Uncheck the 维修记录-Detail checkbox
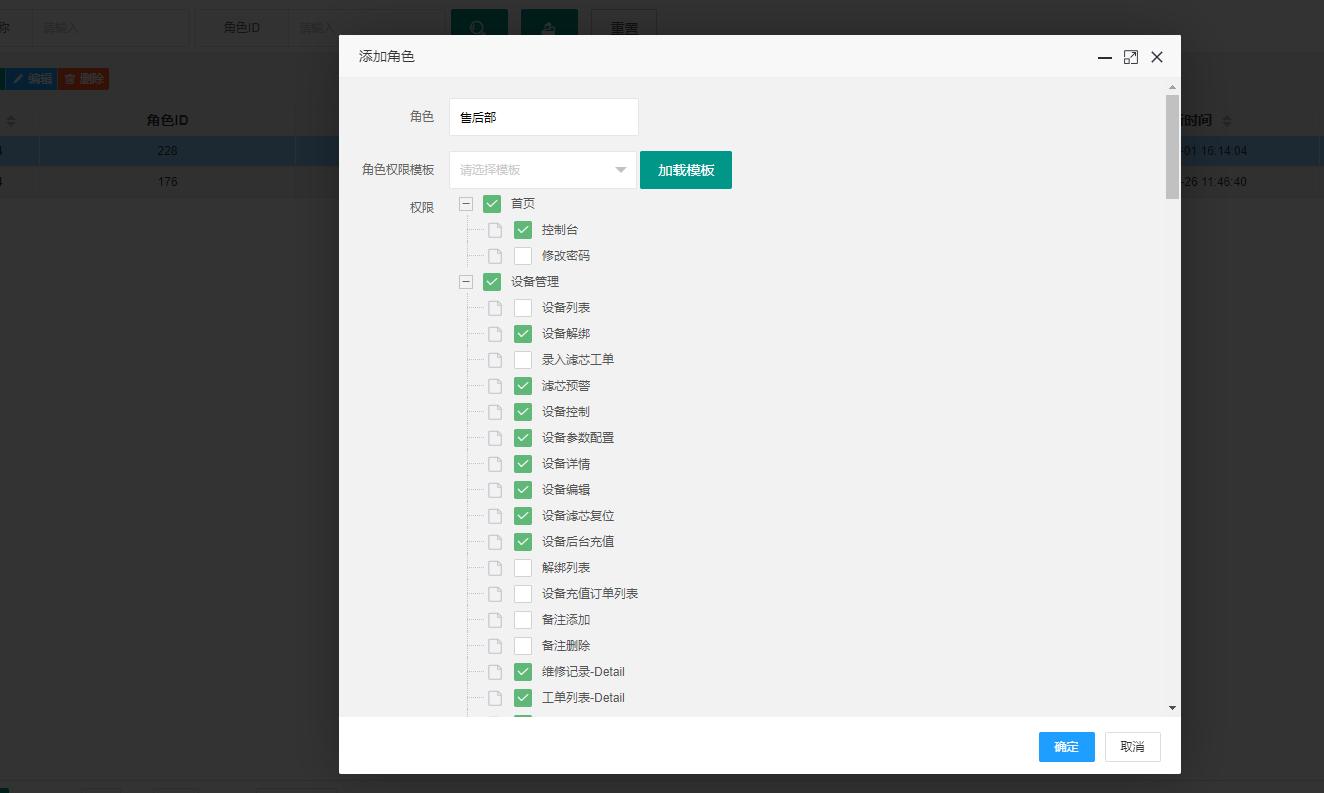 [523, 672]
